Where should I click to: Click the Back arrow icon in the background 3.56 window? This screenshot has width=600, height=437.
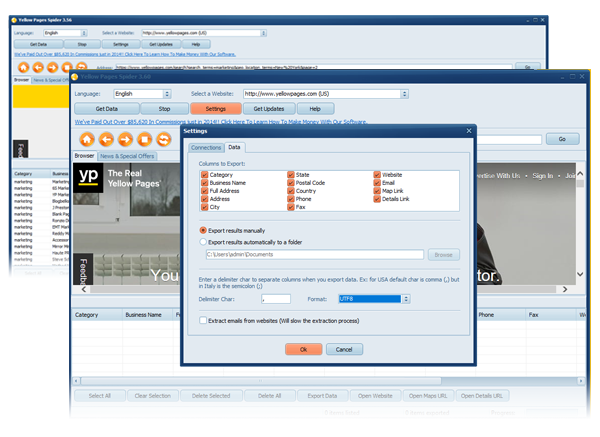click(x=38, y=68)
